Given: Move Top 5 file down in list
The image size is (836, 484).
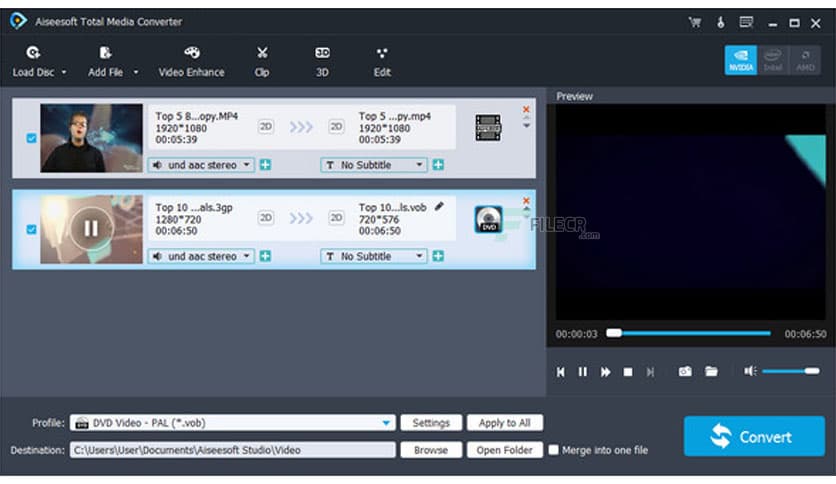Looking at the screenshot, I should (526, 126).
